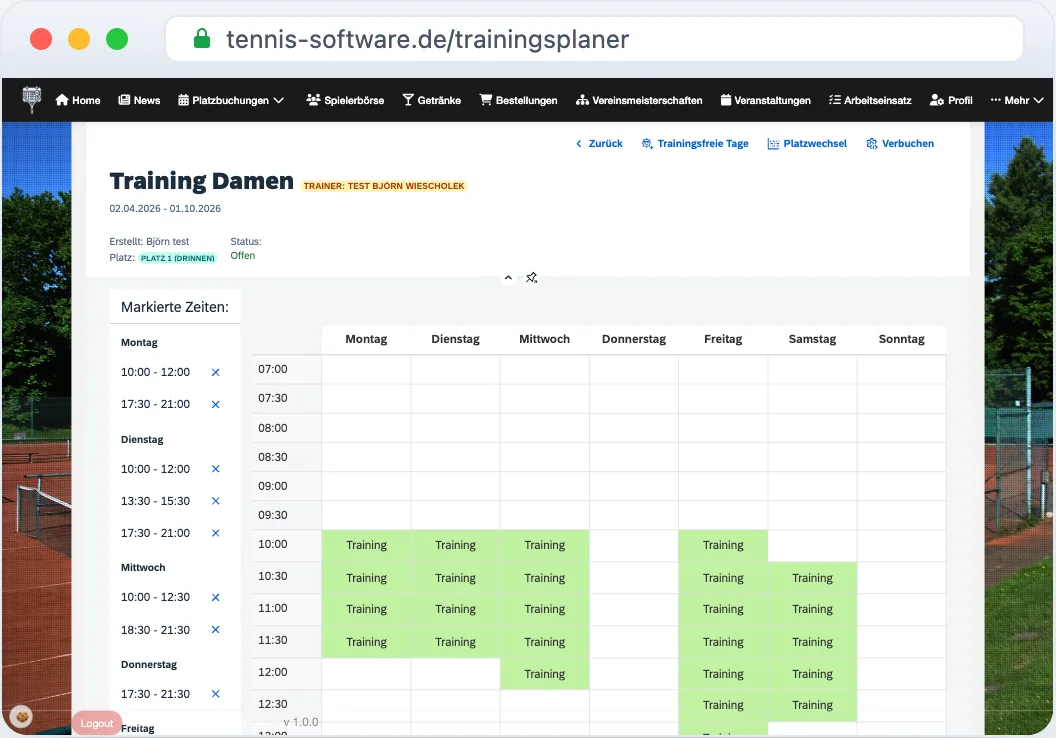This screenshot has height=738, width=1056.
Task: Click Montag 10:00 Training cell
Action: 366,545
